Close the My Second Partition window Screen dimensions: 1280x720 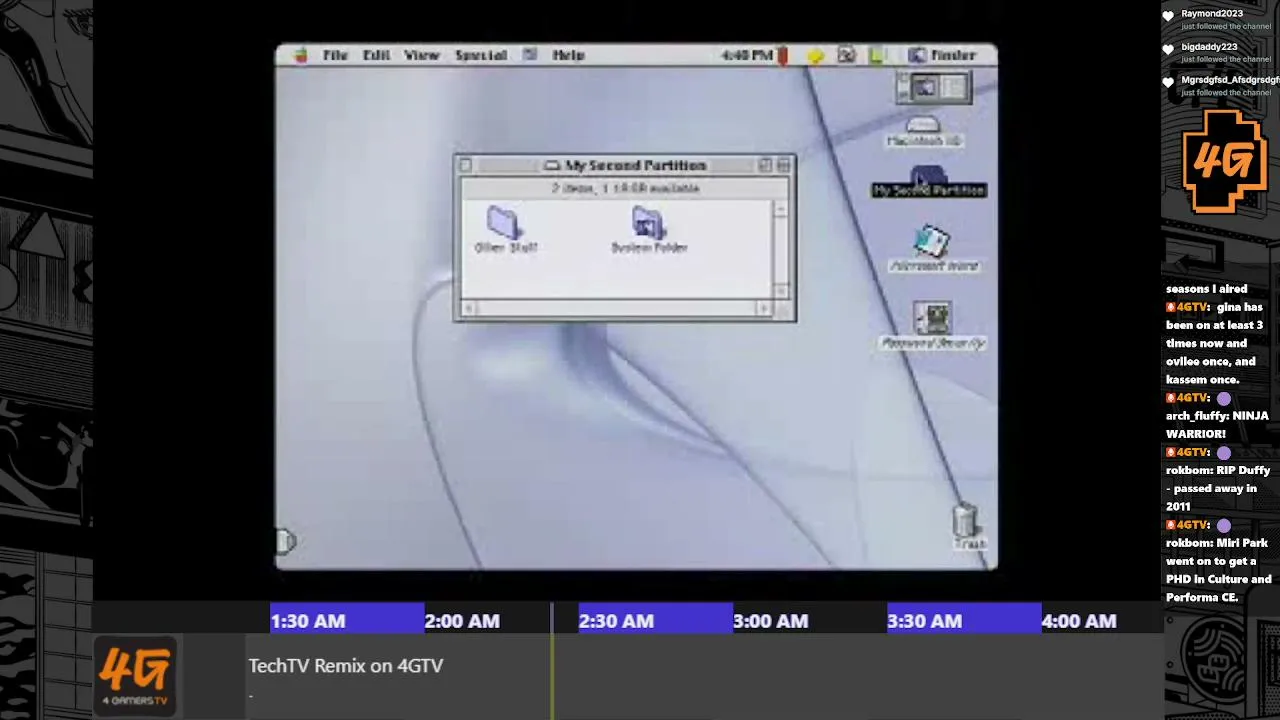[x=466, y=166]
